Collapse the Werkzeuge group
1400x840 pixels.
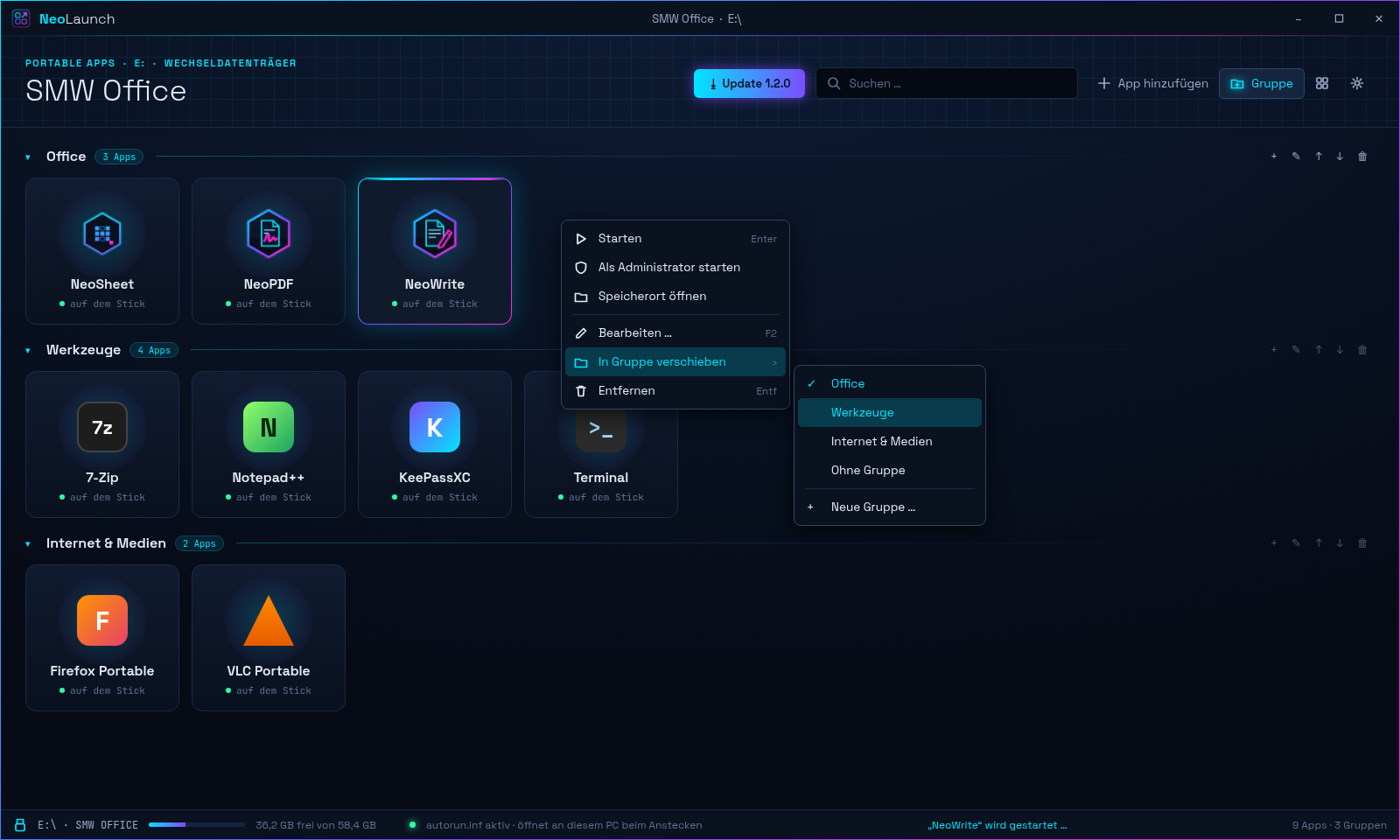coord(28,351)
